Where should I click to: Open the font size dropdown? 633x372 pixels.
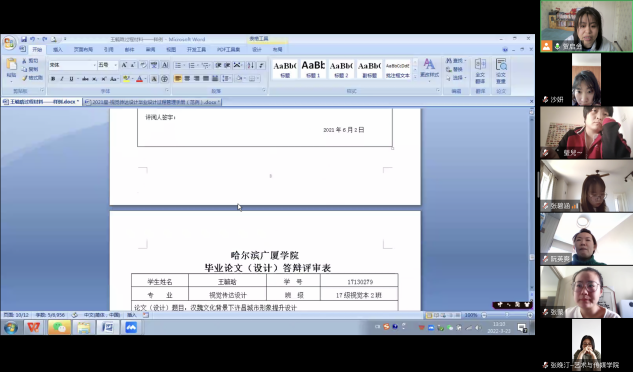point(115,65)
